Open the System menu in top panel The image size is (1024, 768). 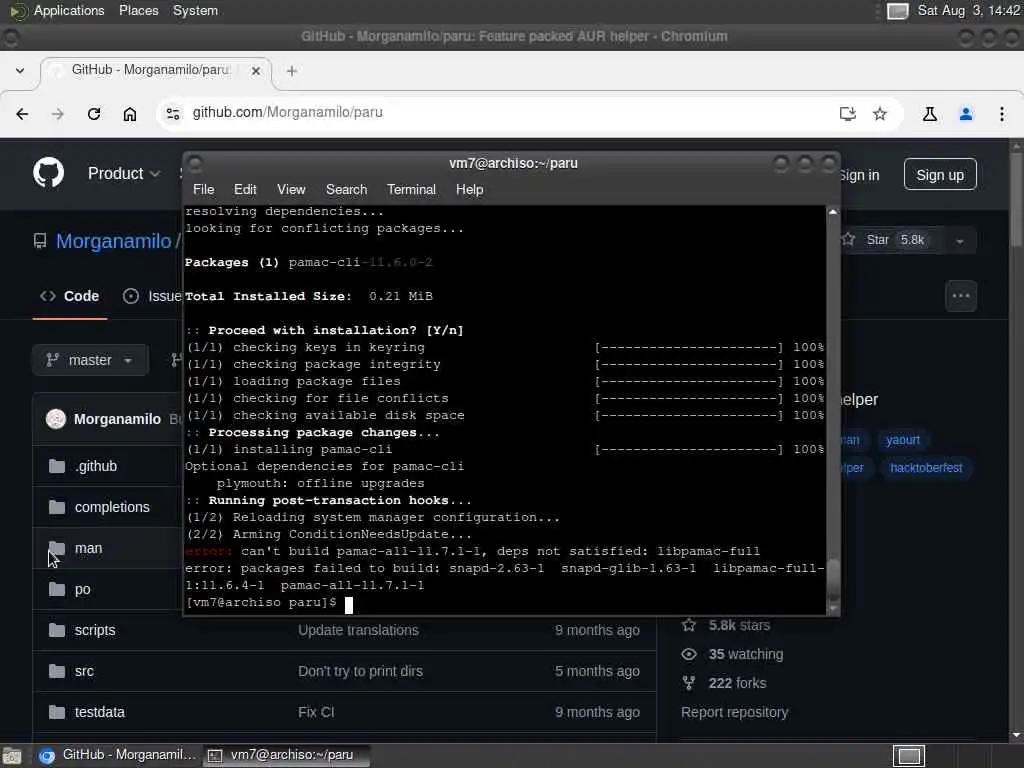[195, 11]
